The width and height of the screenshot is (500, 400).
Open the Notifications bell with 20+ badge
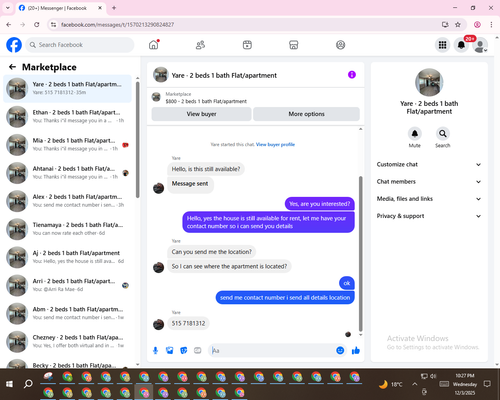click(x=461, y=45)
